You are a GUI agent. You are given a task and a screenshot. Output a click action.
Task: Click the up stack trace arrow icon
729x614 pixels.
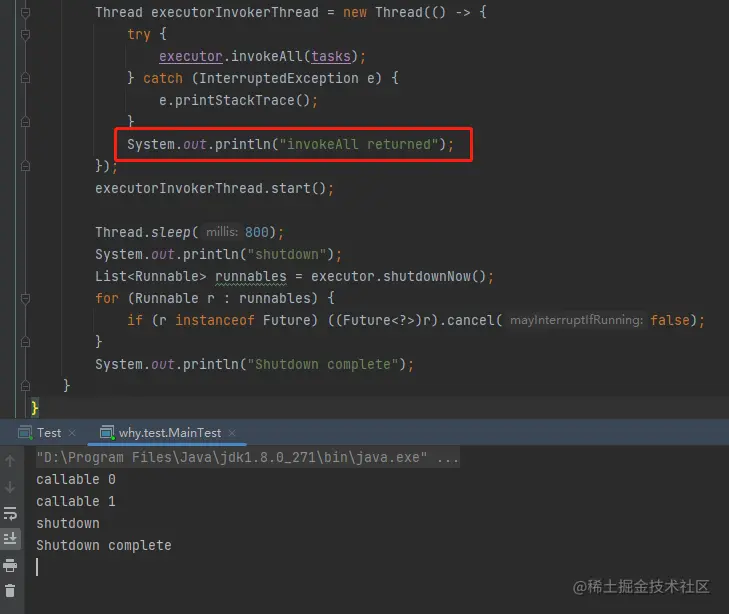pyautogui.click(x=10, y=461)
